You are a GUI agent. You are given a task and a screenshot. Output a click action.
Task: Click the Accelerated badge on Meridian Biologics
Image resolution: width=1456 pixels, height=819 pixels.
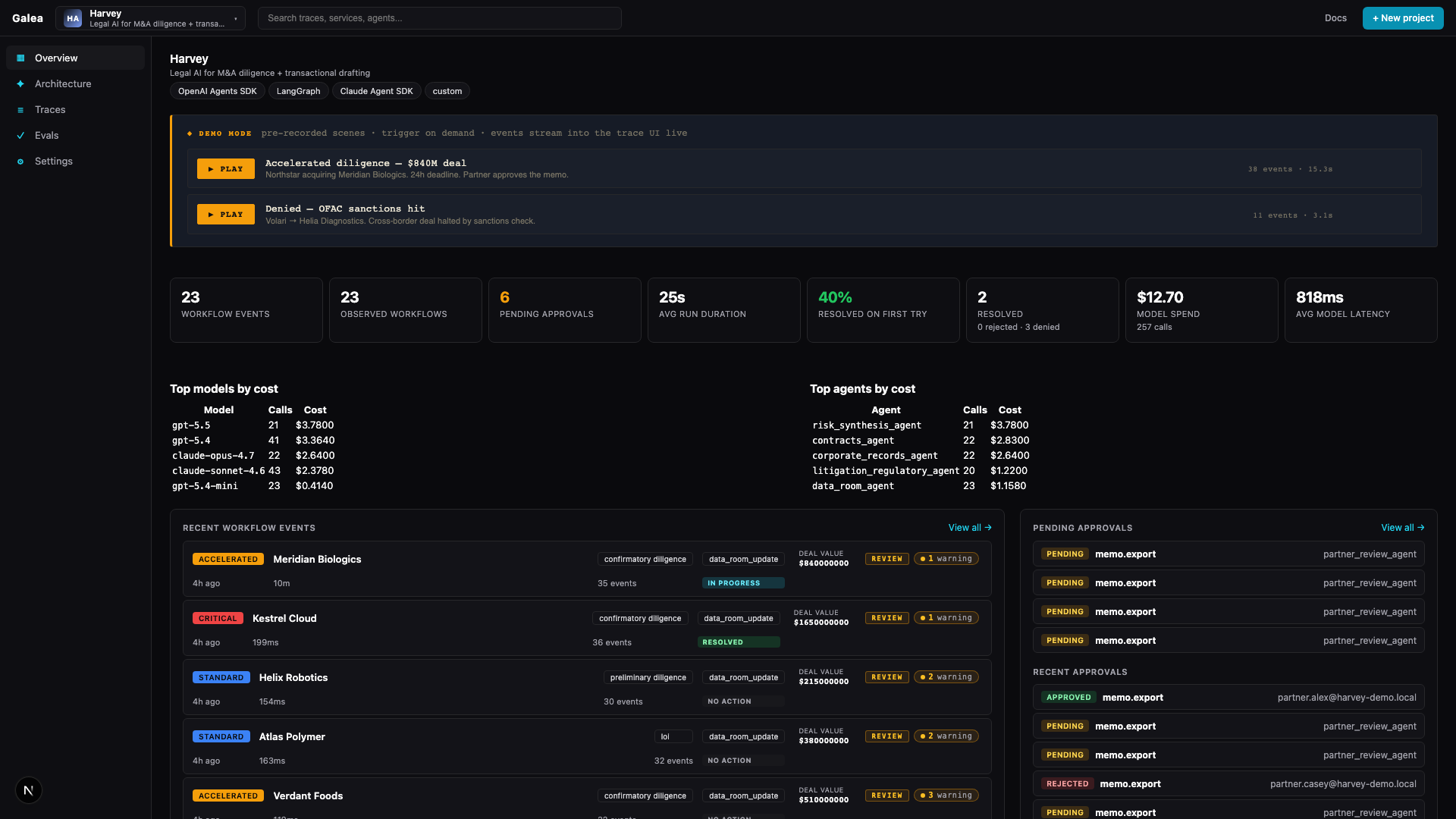coord(228,559)
